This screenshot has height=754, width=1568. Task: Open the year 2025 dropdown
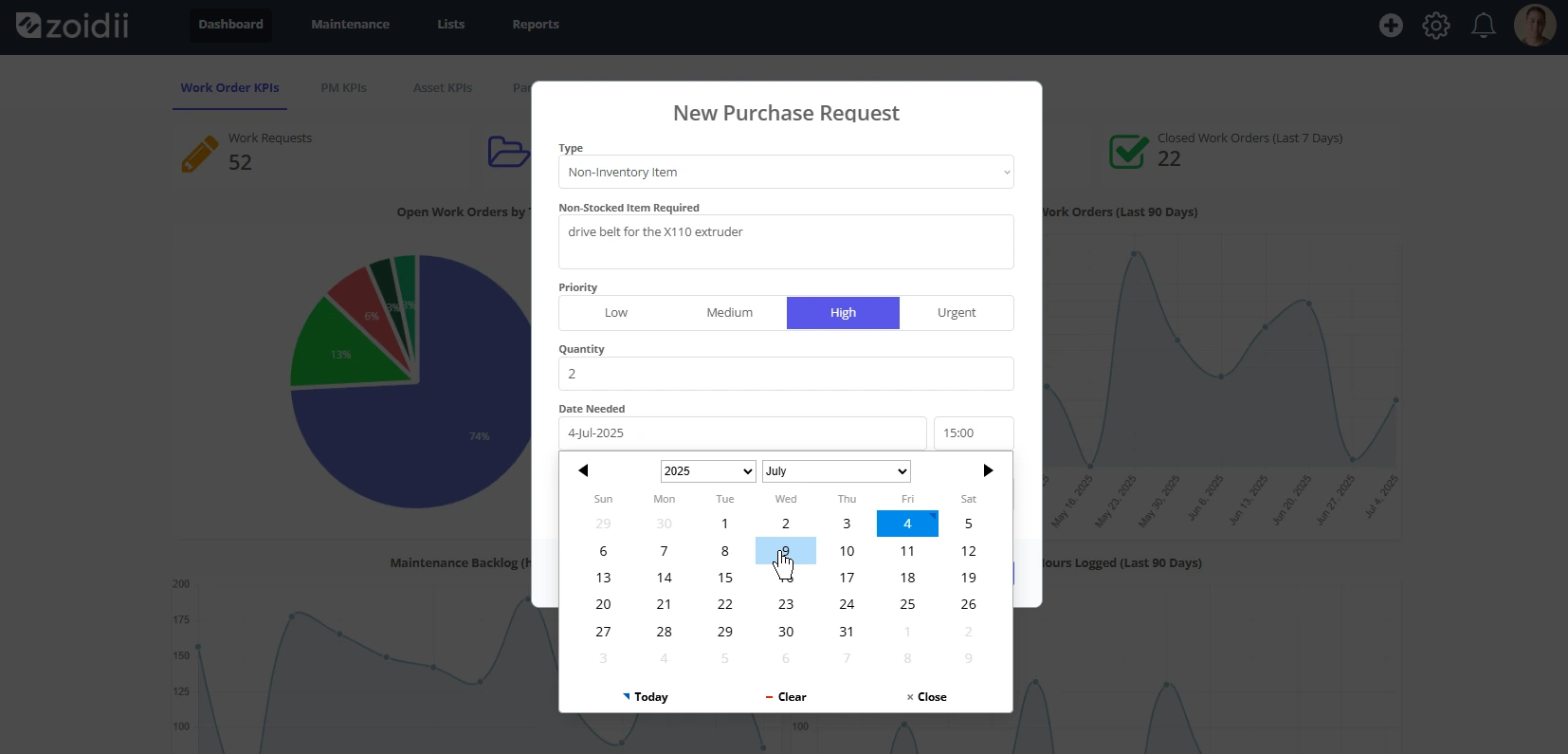[x=708, y=471]
